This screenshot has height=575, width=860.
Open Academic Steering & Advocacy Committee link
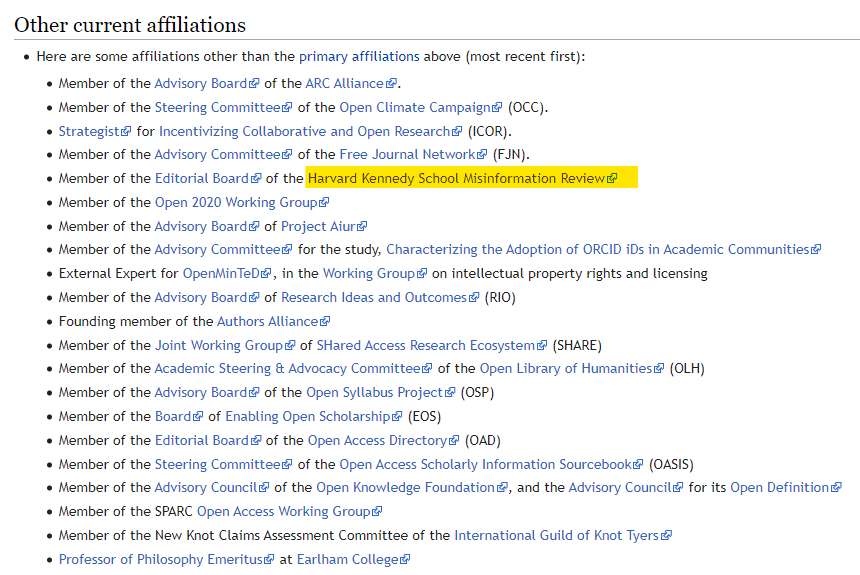(293, 369)
